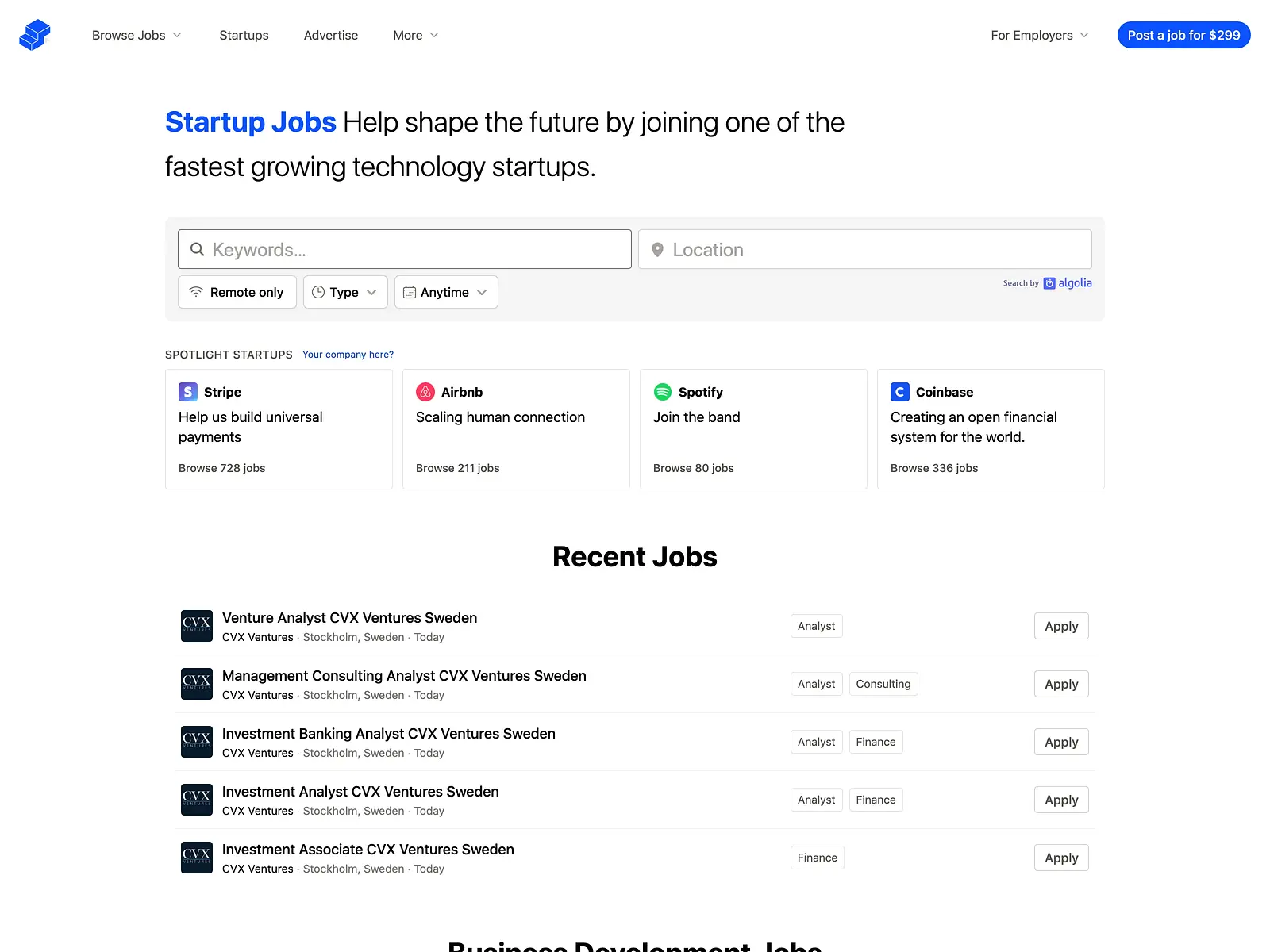Image resolution: width=1270 pixels, height=952 pixels.
Task: Click CVX logo beside Investment Analyst job
Action: (197, 800)
